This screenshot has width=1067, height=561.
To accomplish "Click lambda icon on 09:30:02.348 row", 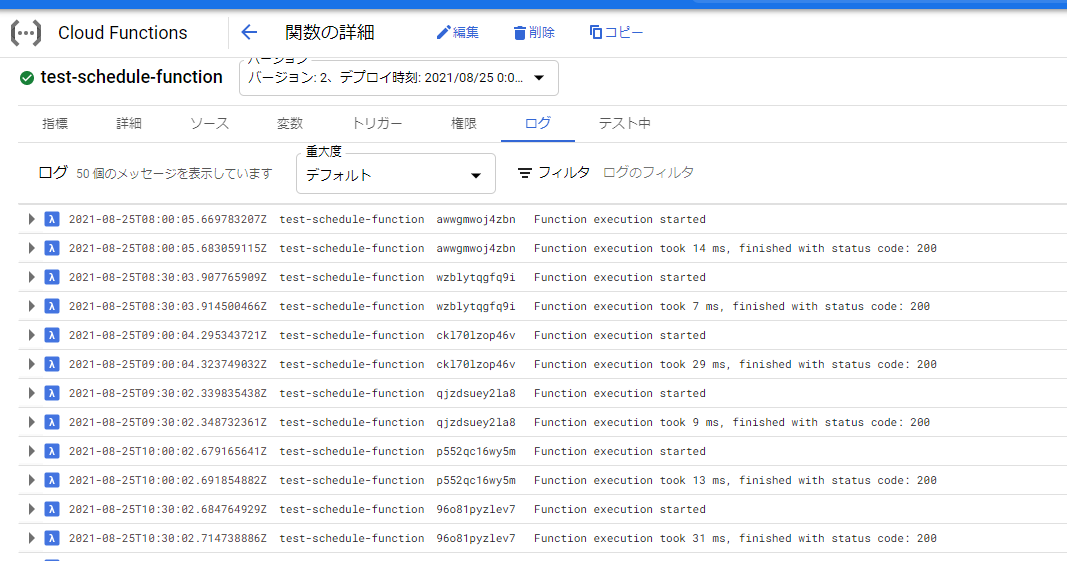I will coord(52,422).
